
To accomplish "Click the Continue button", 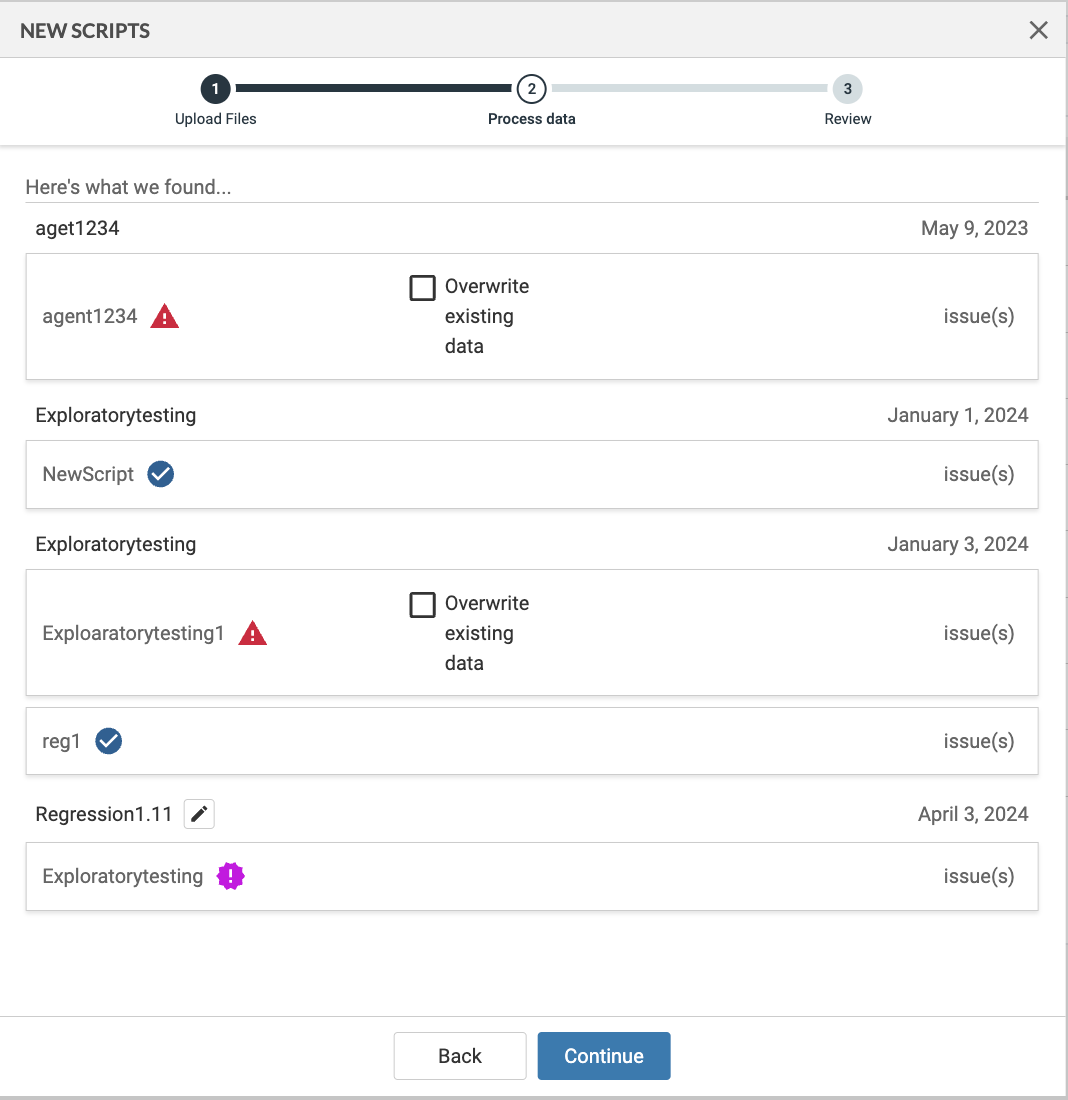I will 603,1056.
